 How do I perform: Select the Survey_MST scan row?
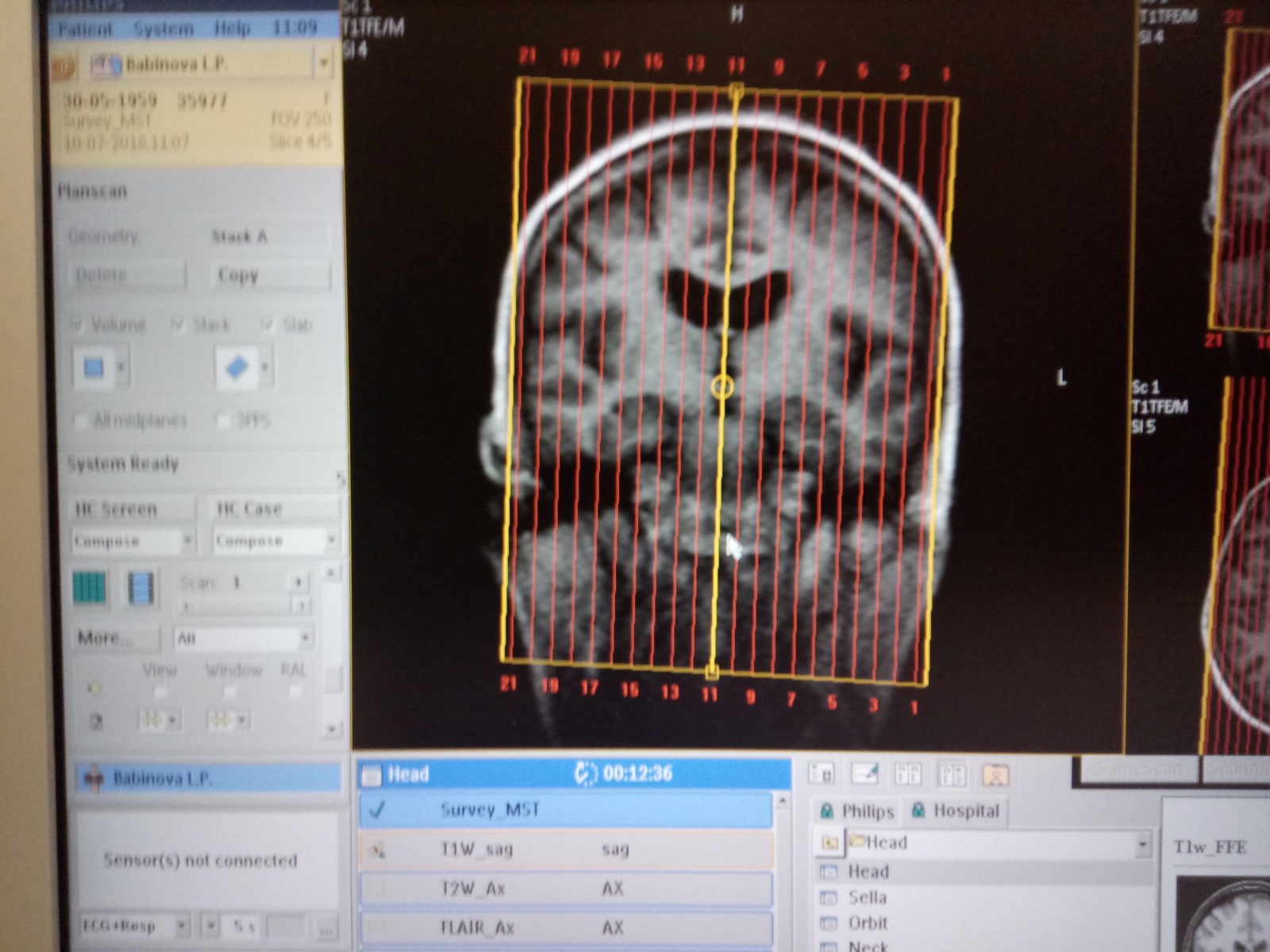pos(565,810)
